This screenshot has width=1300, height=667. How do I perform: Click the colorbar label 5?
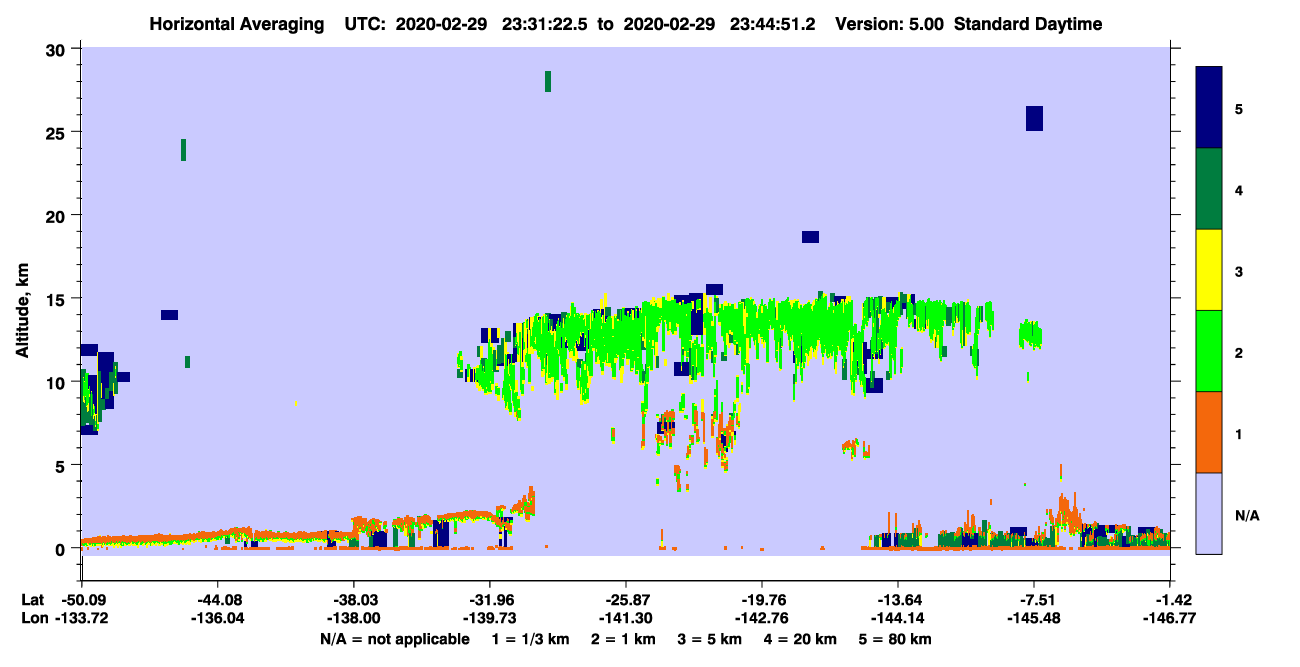click(1239, 108)
